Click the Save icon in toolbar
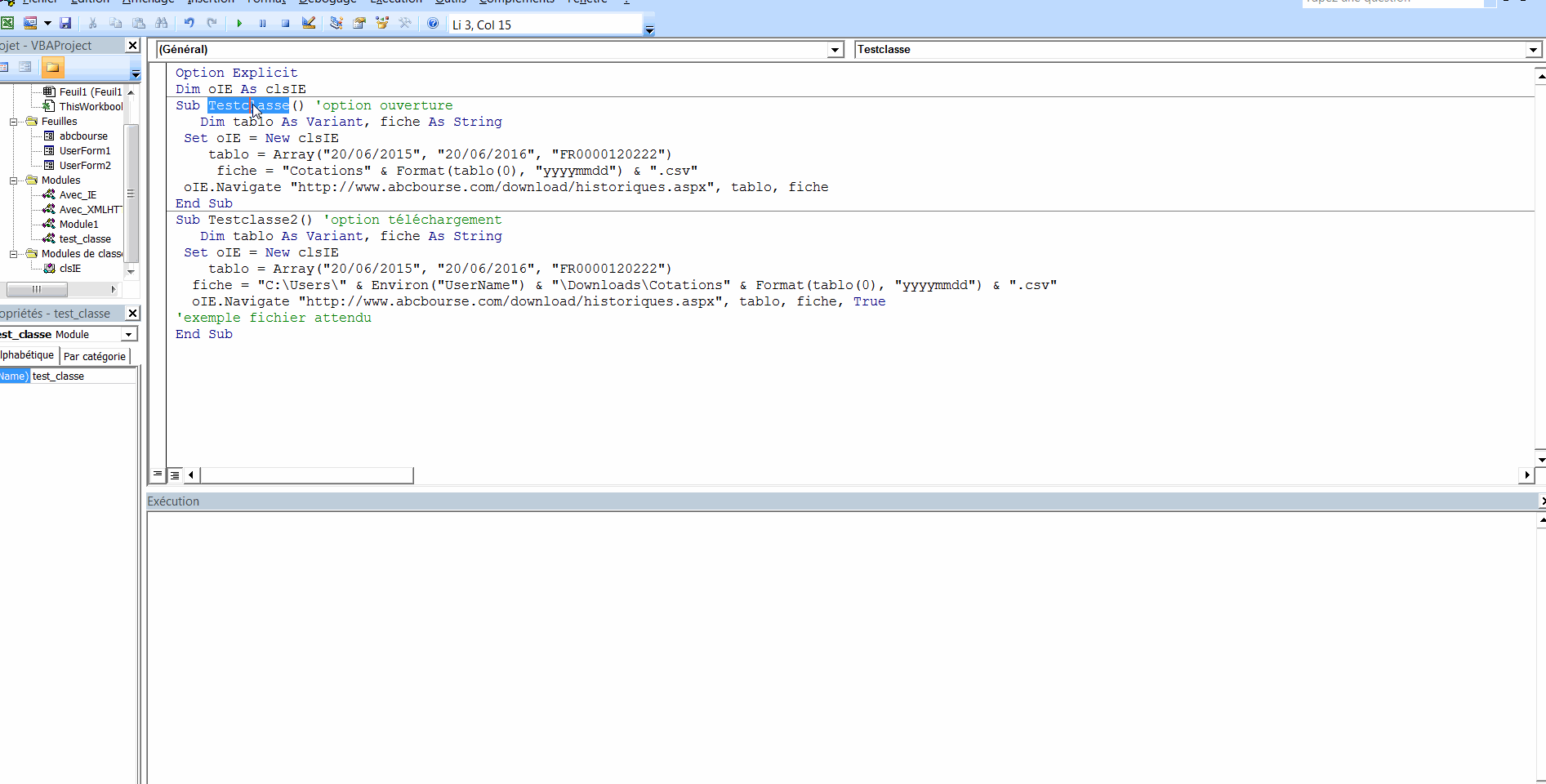Viewport: 1546px width, 784px height. point(65,24)
